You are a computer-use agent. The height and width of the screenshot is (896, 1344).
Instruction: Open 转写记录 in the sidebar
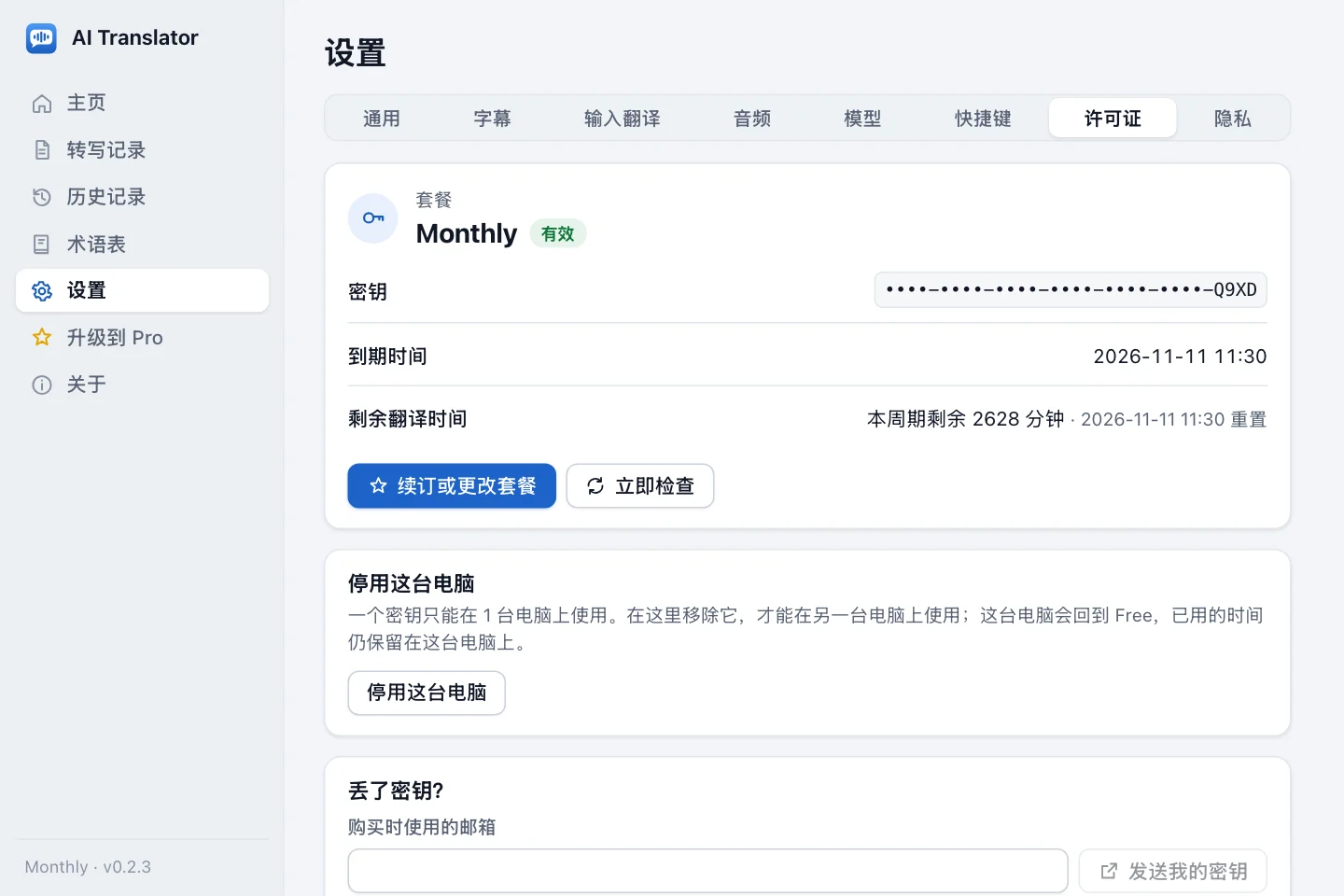coord(142,150)
